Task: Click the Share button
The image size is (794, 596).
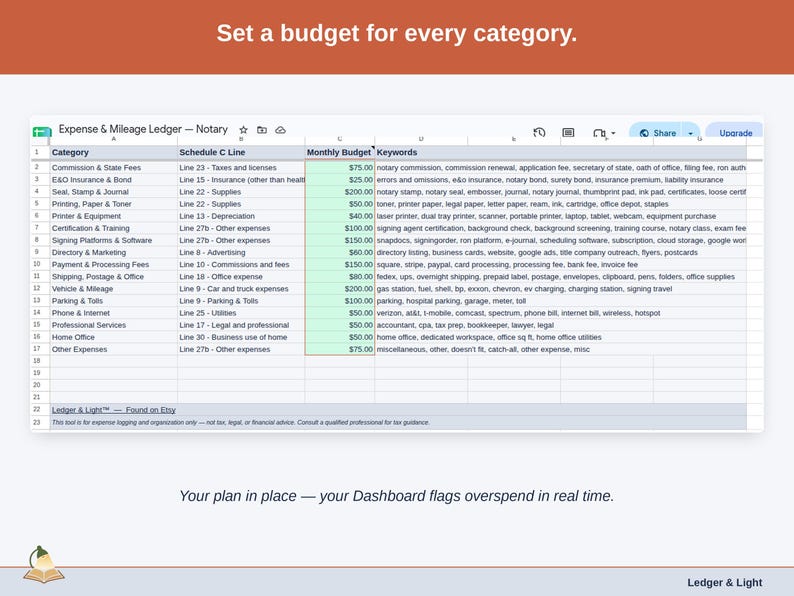Action: point(657,133)
